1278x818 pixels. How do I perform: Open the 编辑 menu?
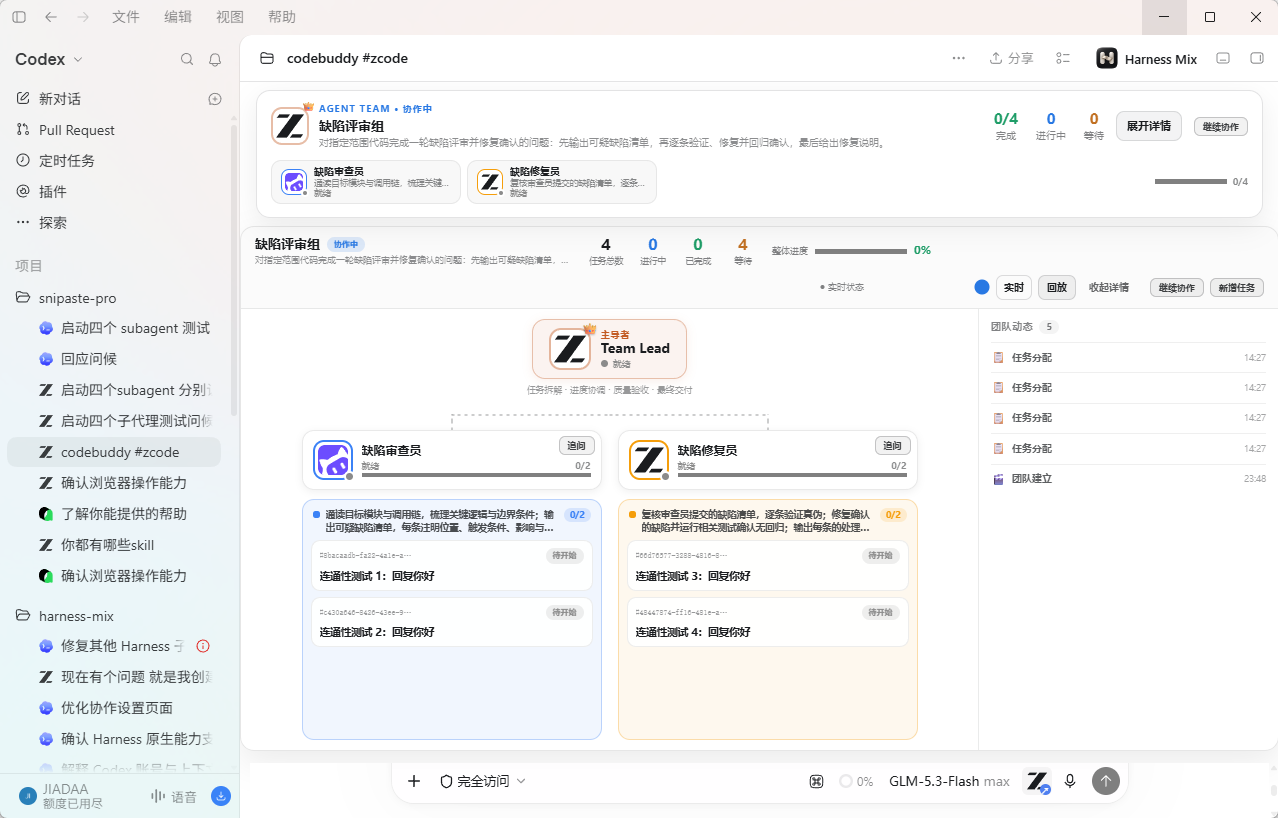pos(178,17)
